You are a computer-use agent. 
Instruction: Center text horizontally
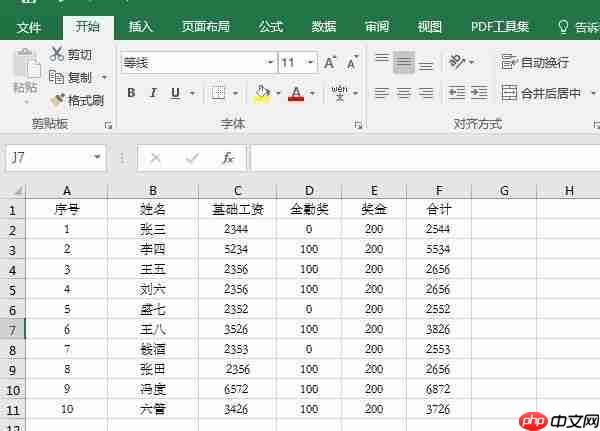click(x=404, y=93)
